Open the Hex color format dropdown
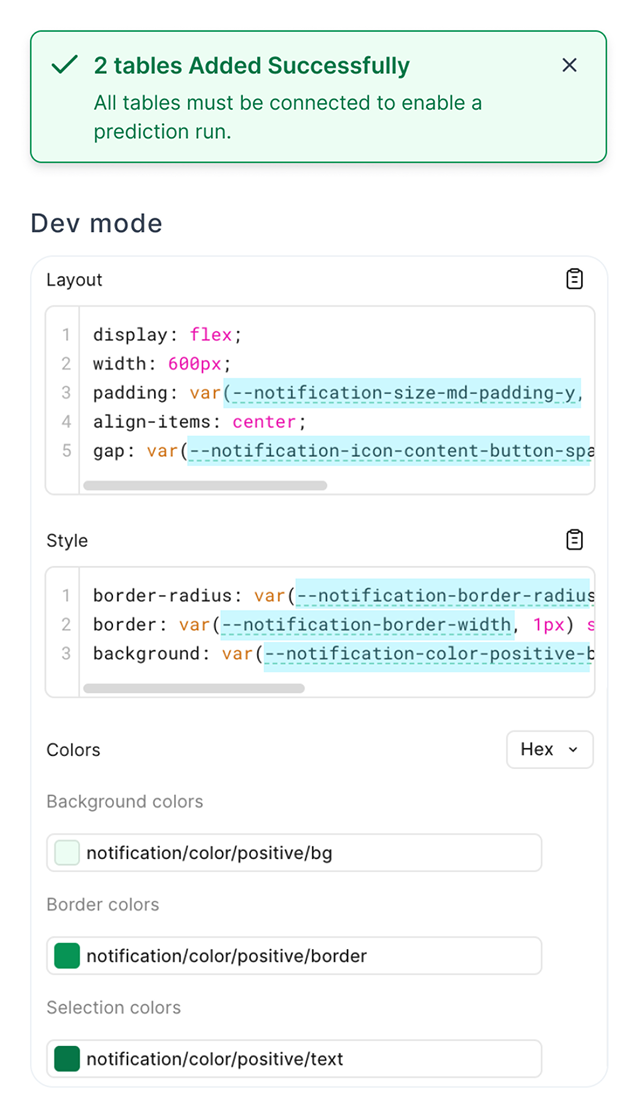 pos(549,749)
